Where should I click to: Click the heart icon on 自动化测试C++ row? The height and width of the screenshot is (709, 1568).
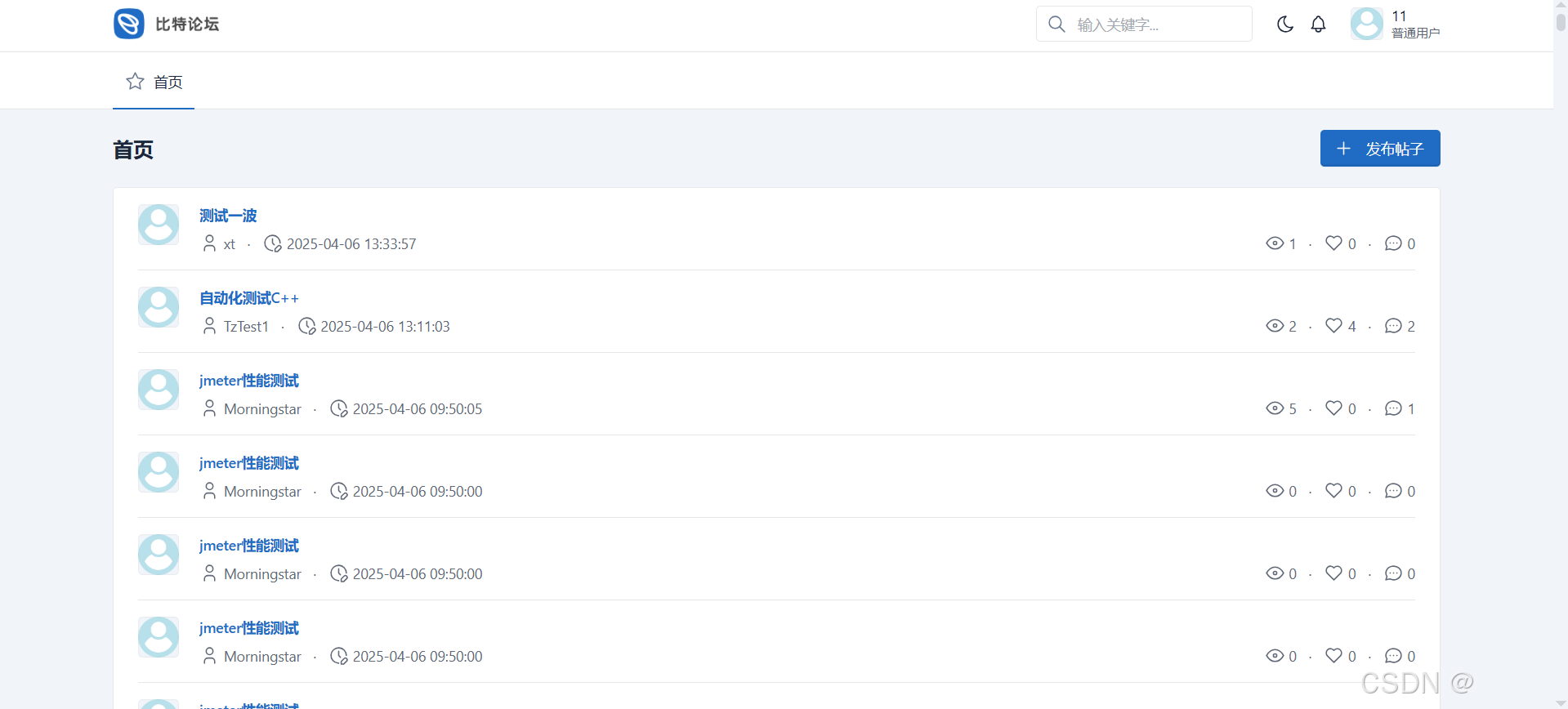pos(1334,326)
